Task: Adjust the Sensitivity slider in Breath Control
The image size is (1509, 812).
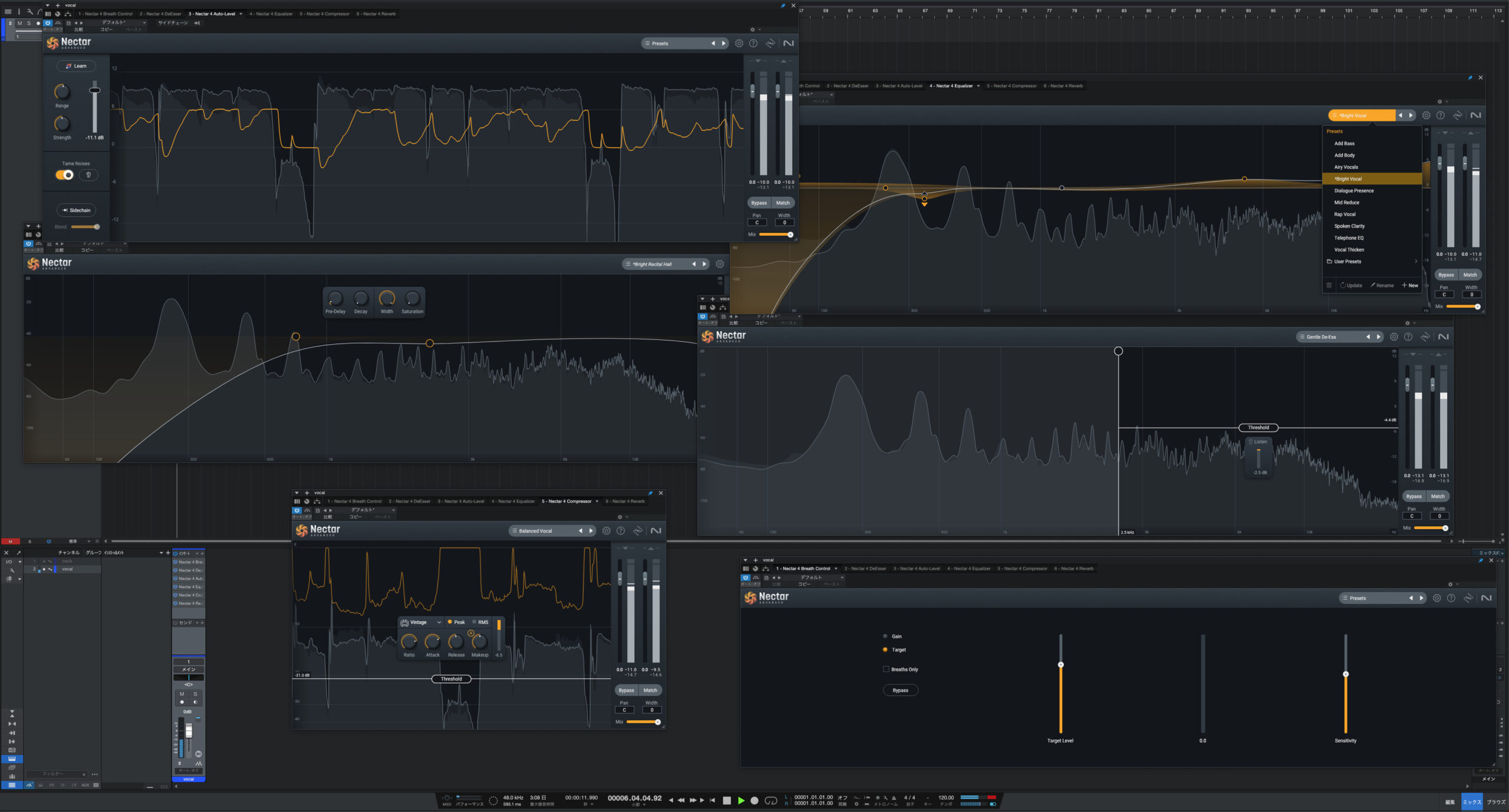Action: coord(1346,684)
